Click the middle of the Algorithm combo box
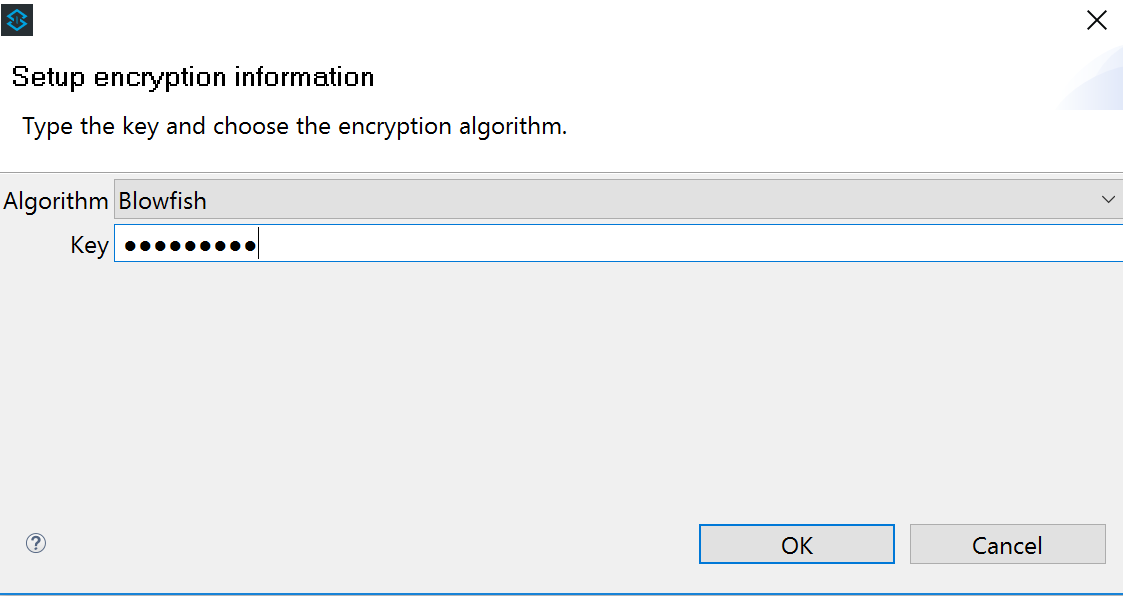This screenshot has height=596, width=1123. pos(610,200)
